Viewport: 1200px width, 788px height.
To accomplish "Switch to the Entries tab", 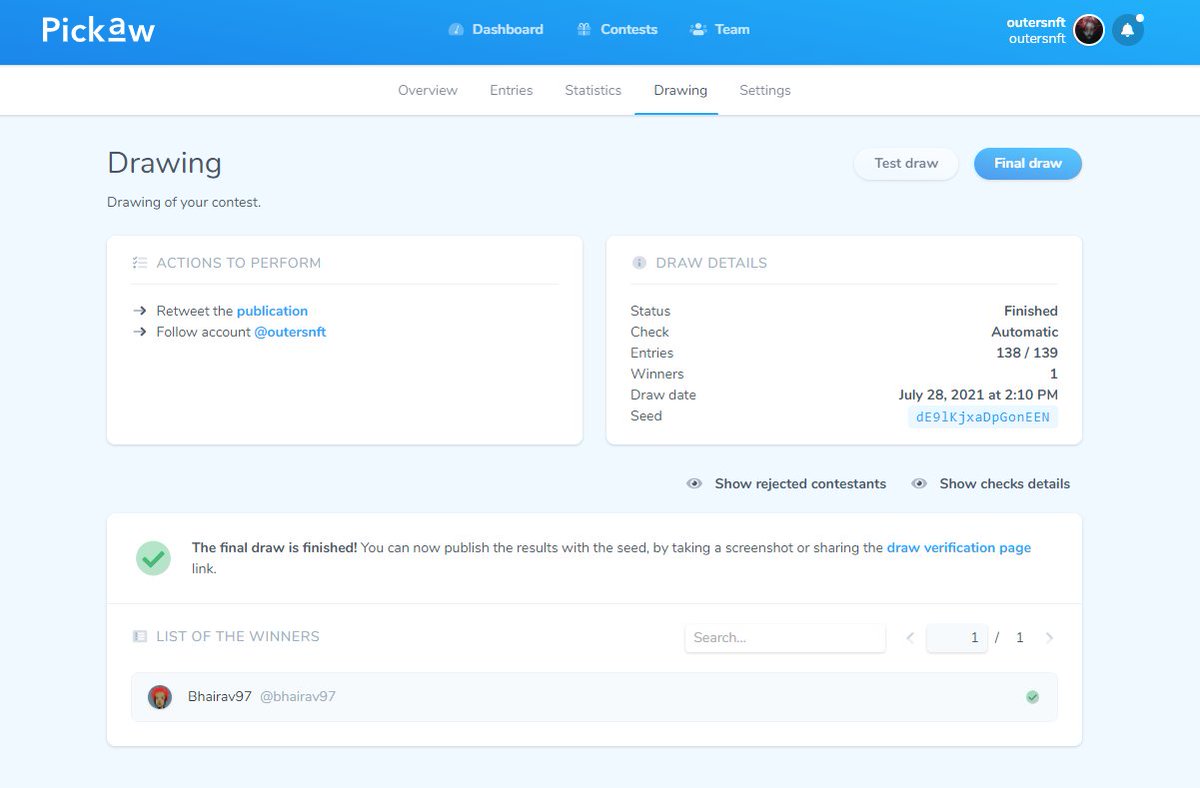I will [511, 90].
